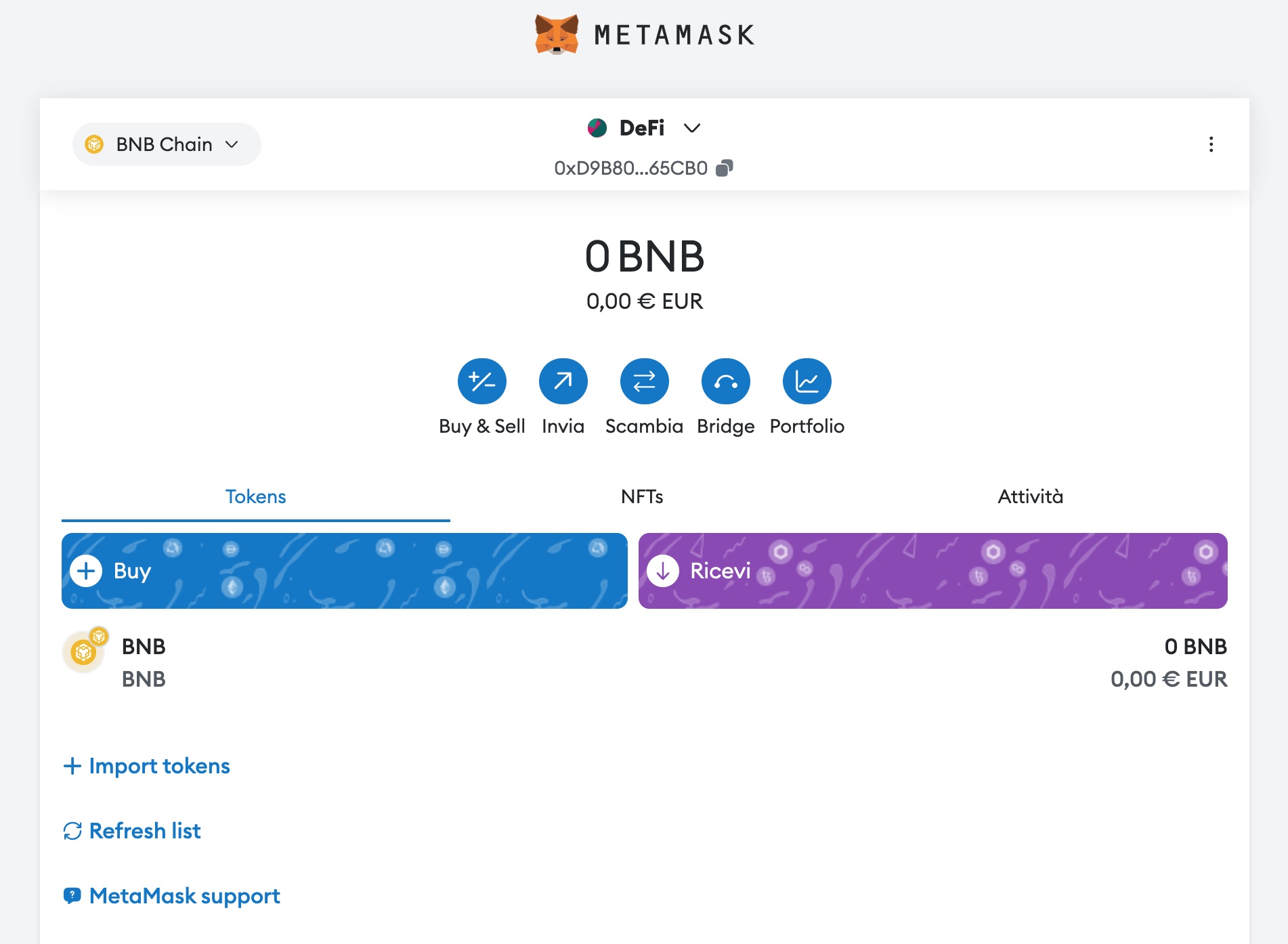
Task: Click the plus icon beside Import tokens
Action: click(x=72, y=766)
